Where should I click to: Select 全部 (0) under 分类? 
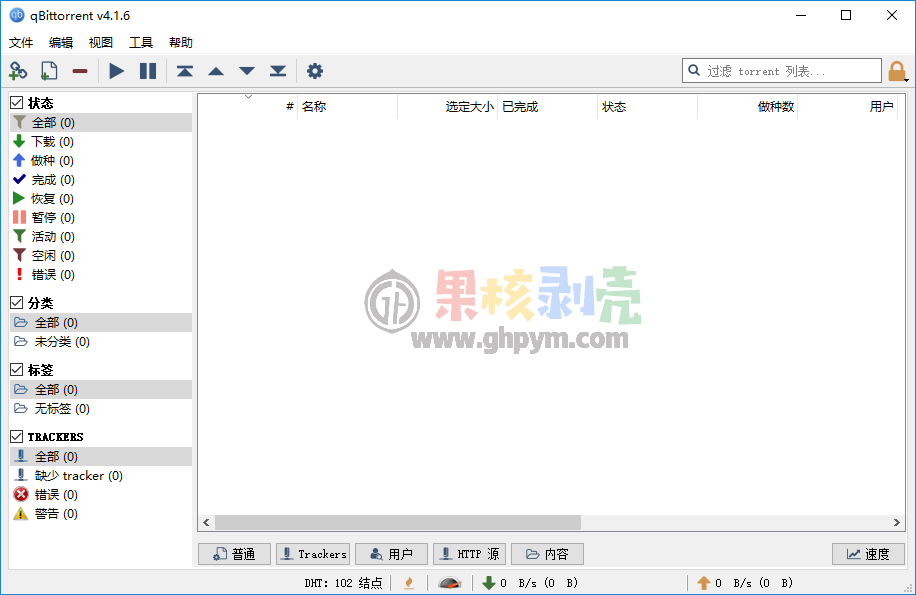coord(101,323)
